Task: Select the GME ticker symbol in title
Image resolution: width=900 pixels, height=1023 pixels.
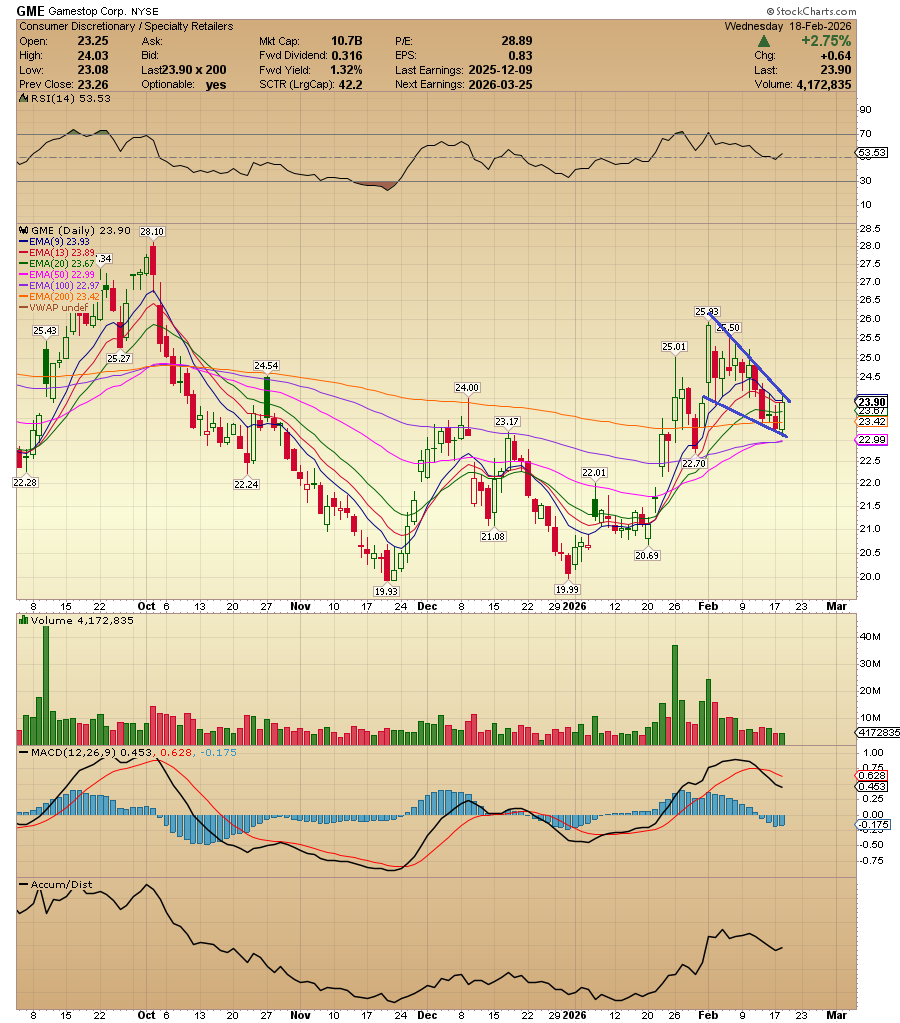Action: click(x=31, y=10)
